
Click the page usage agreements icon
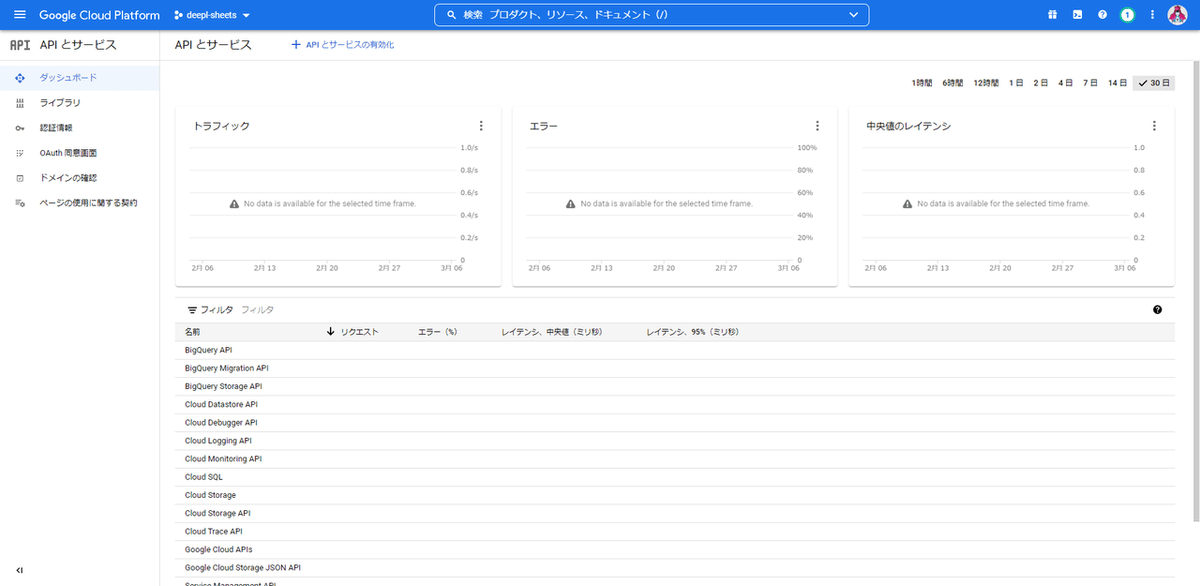pyautogui.click(x=20, y=203)
